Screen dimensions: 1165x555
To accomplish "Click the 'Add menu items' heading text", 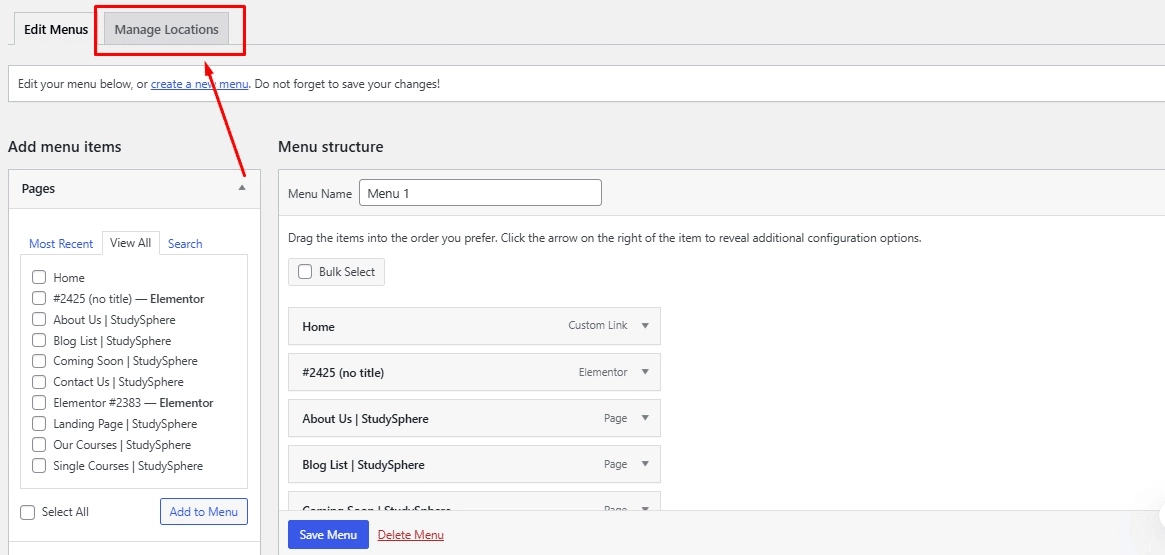I will pyautogui.click(x=65, y=147).
